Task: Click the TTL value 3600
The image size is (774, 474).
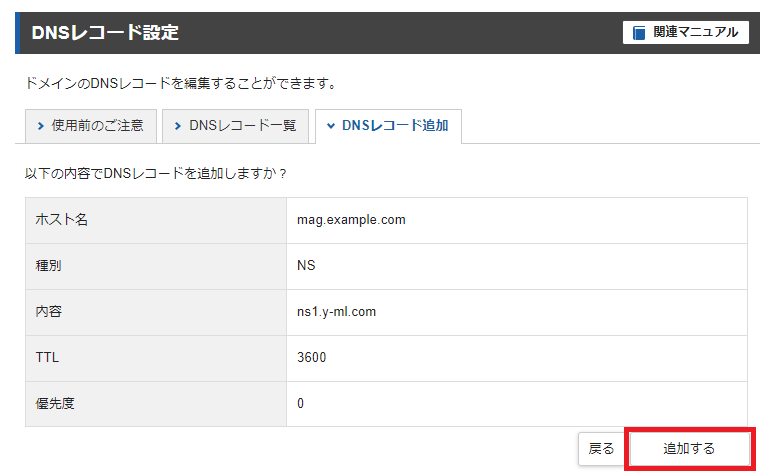Action: [x=311, y=357]
